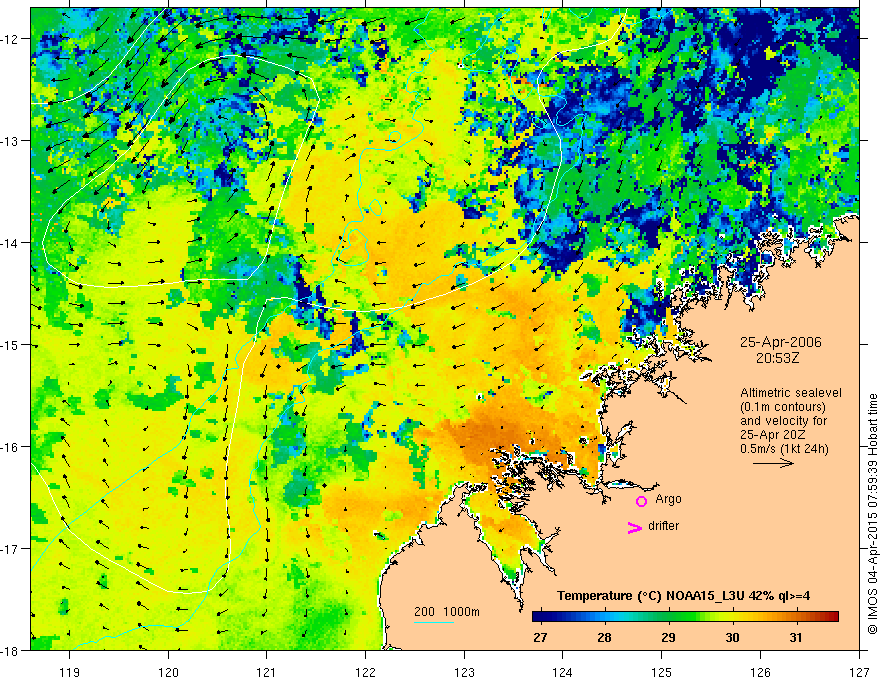This screenshot has height=680, width=880.
Task: Click the color bar value 27
Action: [x=540, y=638]
